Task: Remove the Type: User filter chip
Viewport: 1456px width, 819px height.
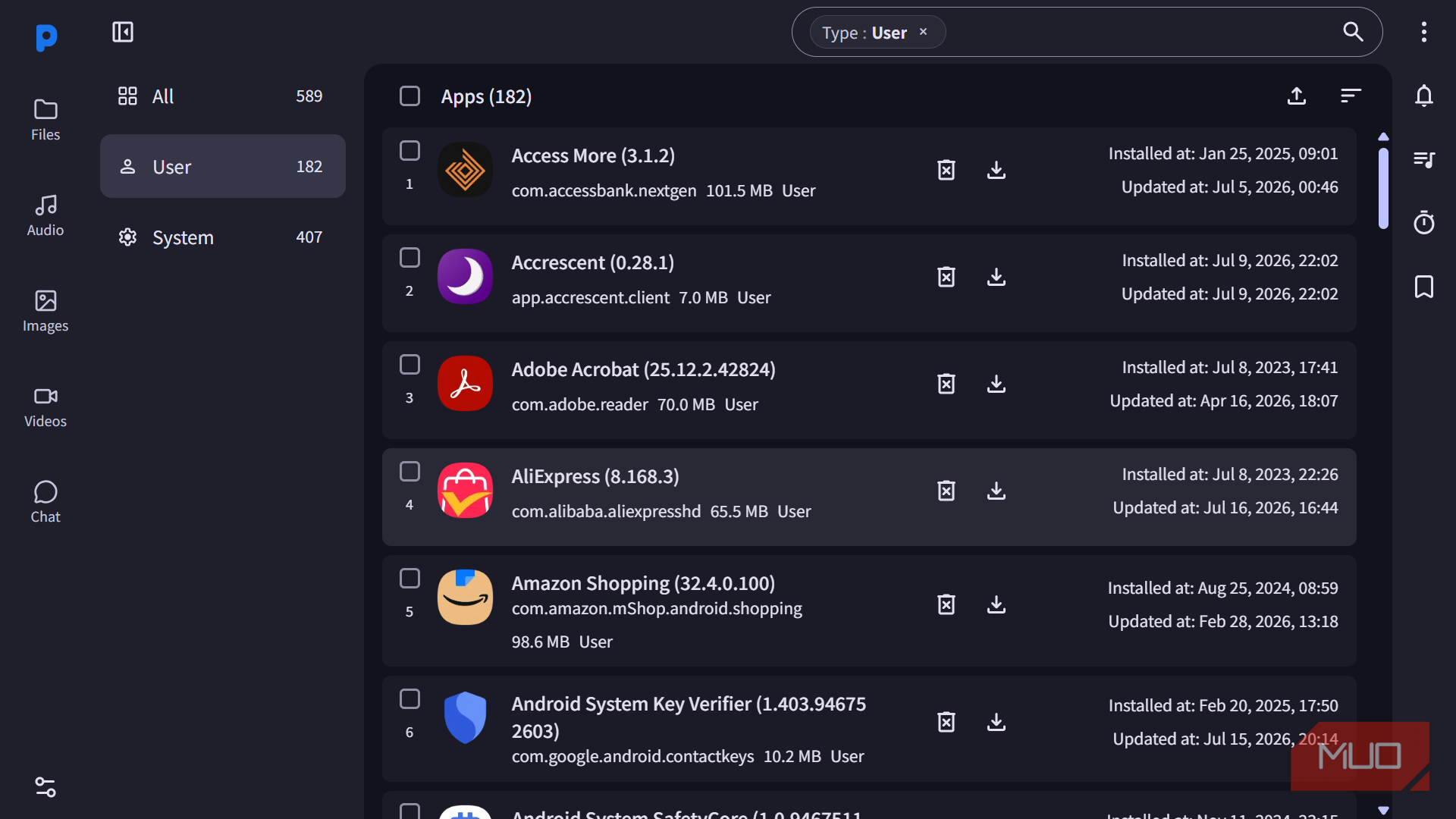Action: 923,32
